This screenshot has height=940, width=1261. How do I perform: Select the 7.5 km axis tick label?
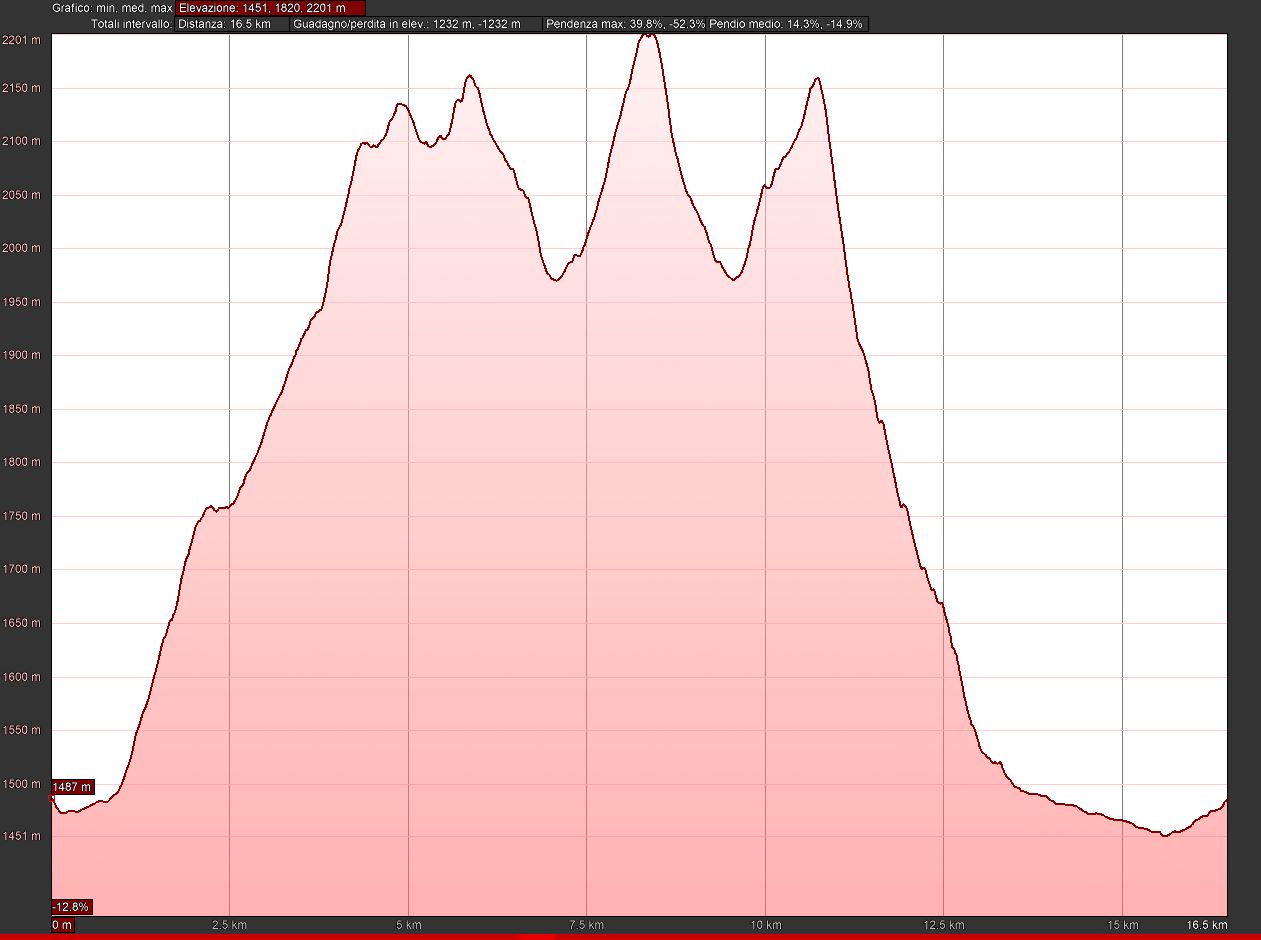[x=586, y=925]
